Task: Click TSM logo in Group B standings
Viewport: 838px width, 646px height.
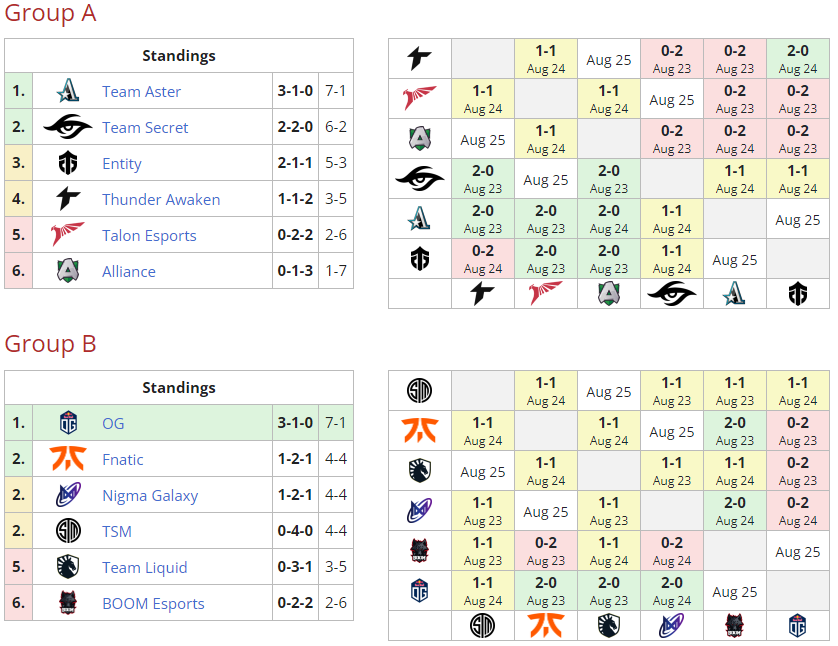Action: pyautogui.click(x=68, y=531)
